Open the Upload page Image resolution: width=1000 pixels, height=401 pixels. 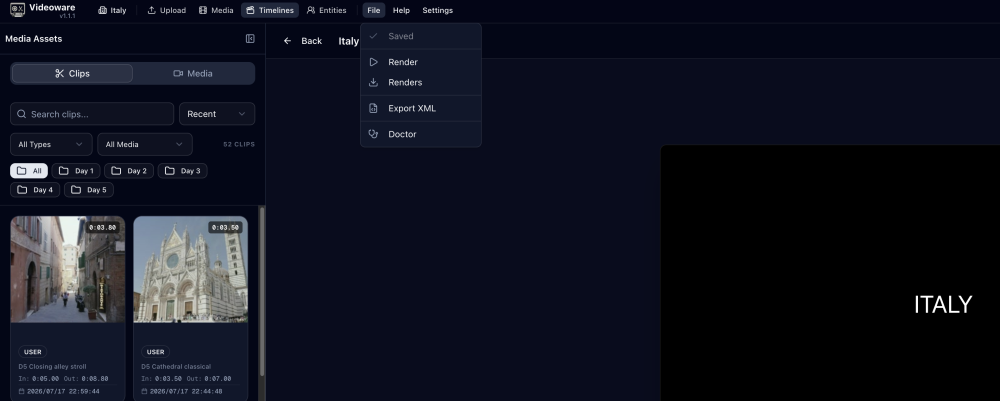tap(166, 10)
